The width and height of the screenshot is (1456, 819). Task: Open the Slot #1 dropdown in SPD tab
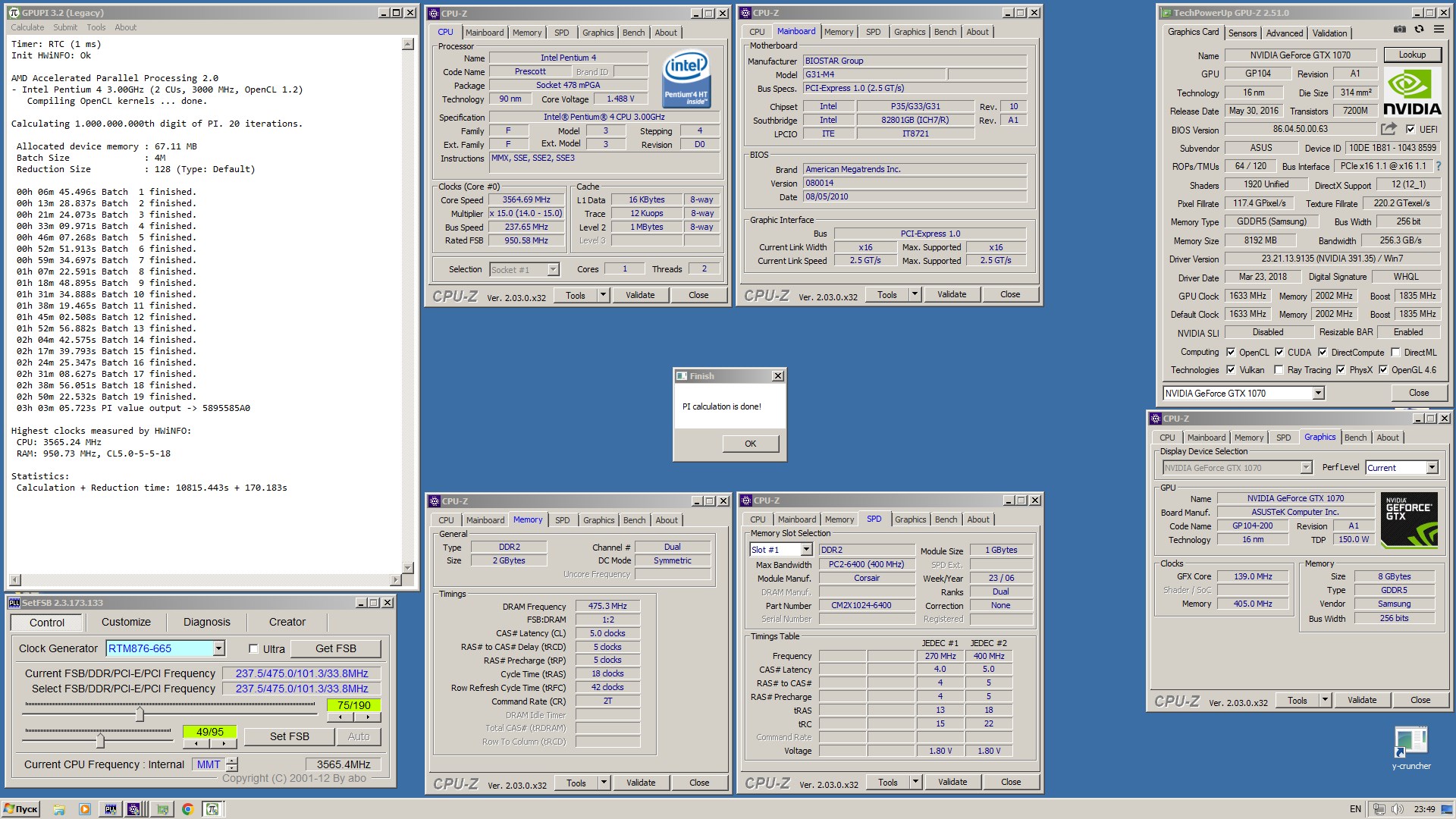tap(806, 550)
